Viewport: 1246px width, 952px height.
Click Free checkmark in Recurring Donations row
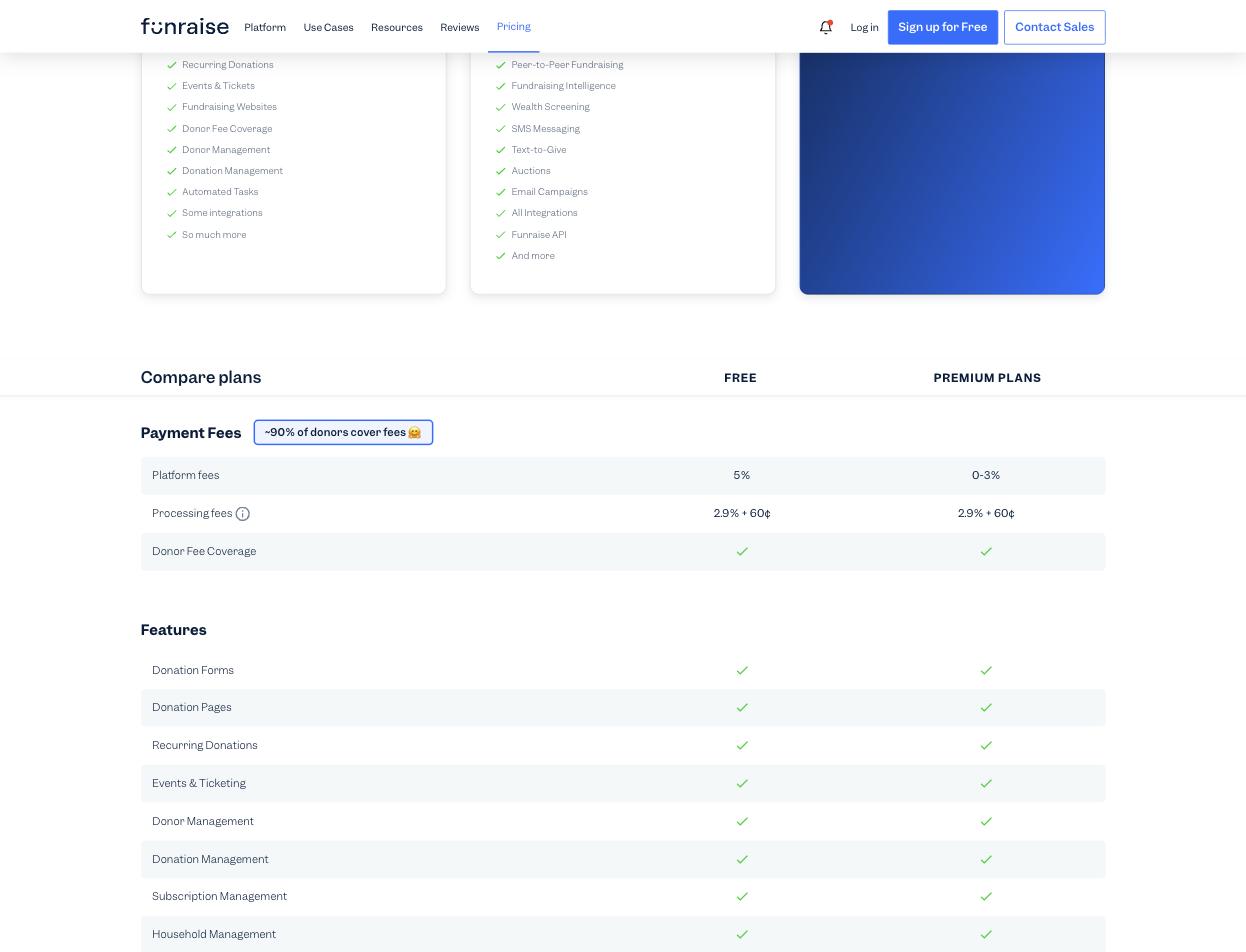[742, 745]
